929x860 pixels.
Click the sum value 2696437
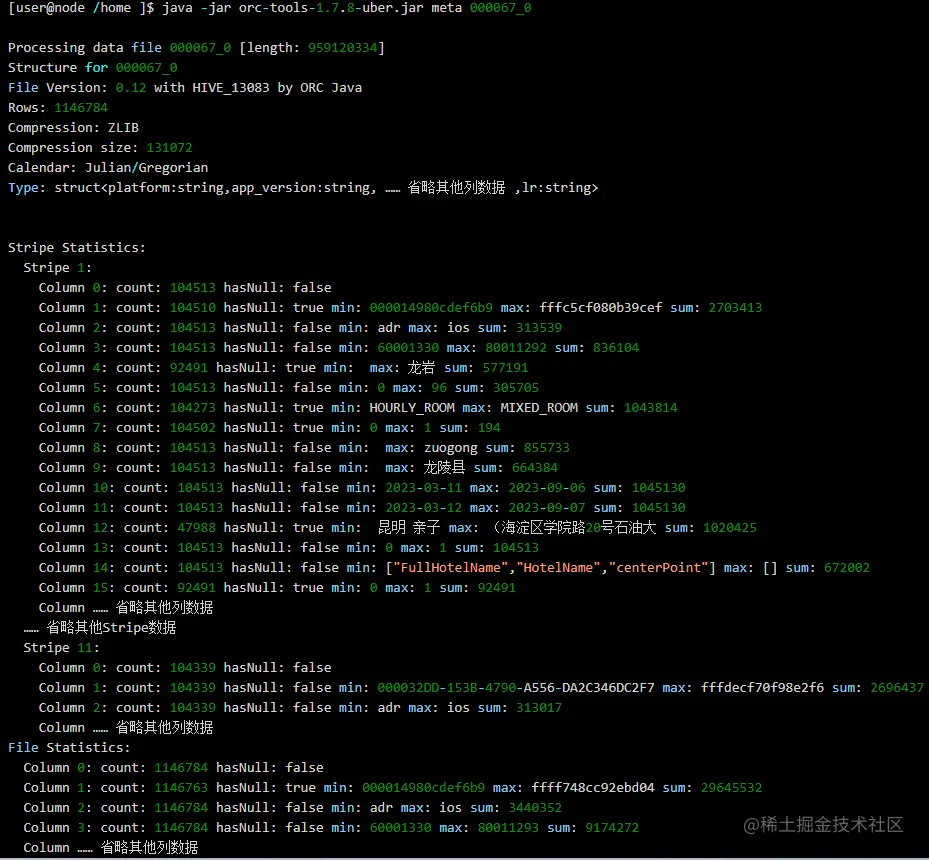(x=897, y=688)
